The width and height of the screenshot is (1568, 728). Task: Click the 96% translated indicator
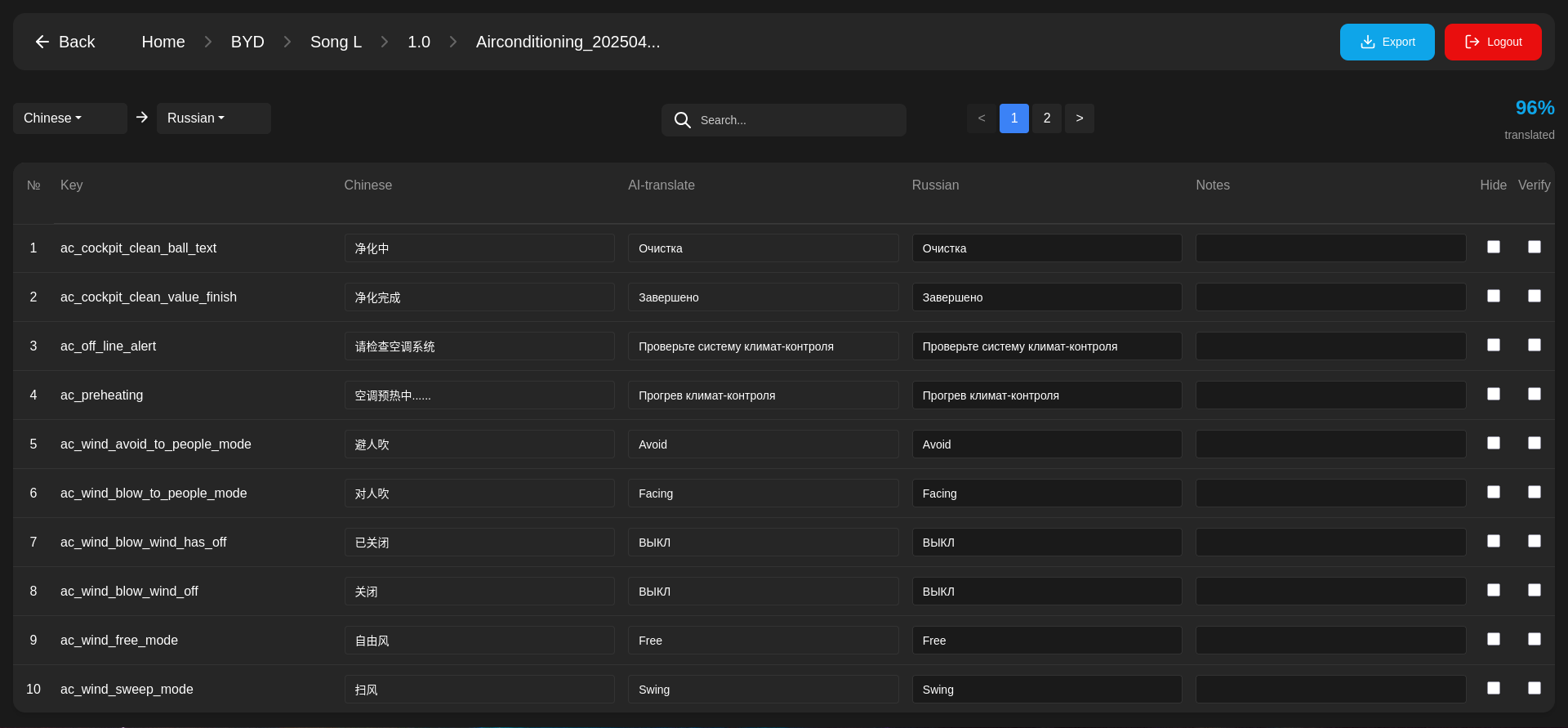1530,119
